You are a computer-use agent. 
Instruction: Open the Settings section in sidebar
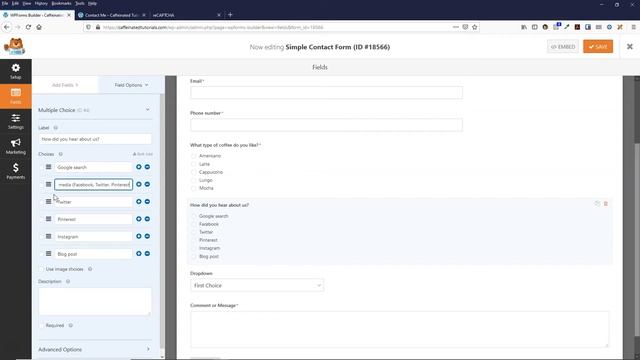click(x=16, y=121)
